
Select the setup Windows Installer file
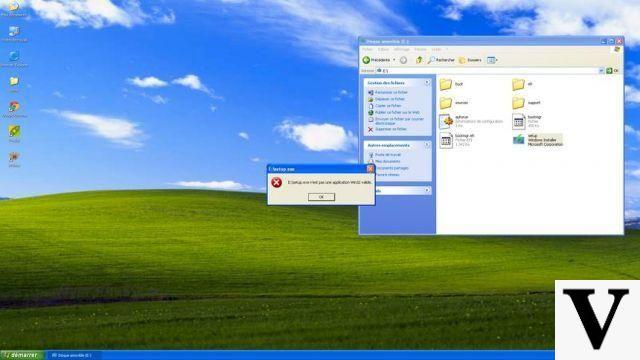point(538,140)
